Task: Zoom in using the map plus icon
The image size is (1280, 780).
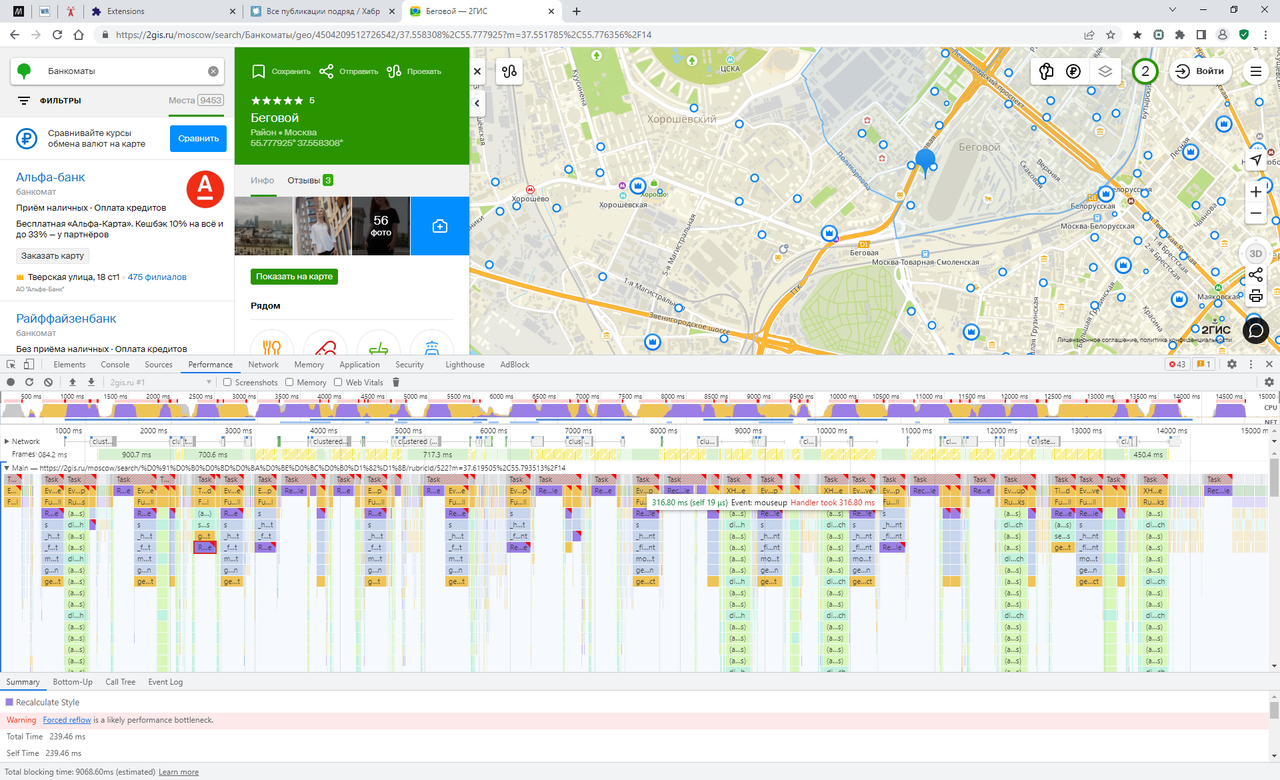Action: [x=1255, y=191]
